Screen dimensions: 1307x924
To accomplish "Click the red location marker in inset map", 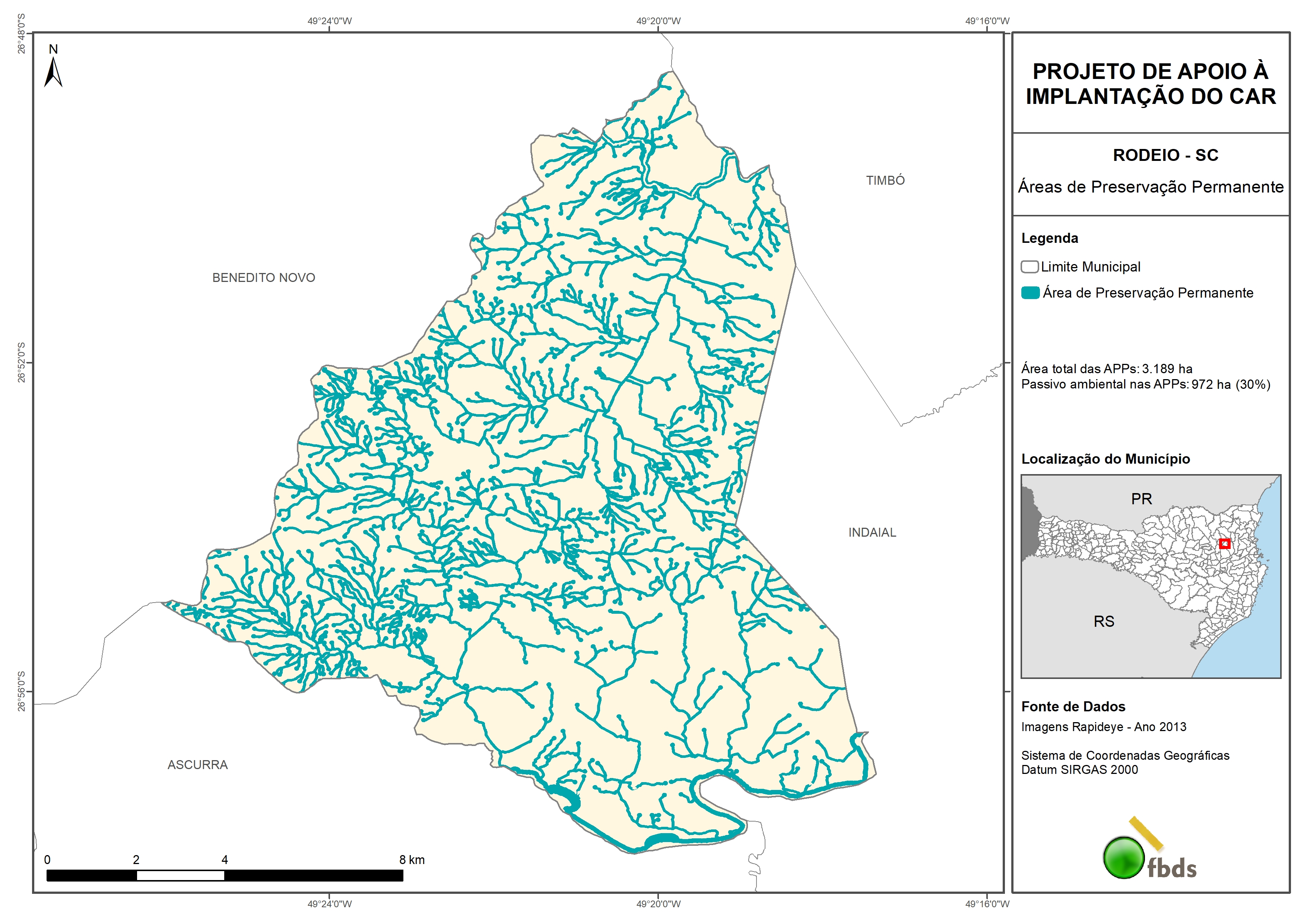I will pos(1225,544).
